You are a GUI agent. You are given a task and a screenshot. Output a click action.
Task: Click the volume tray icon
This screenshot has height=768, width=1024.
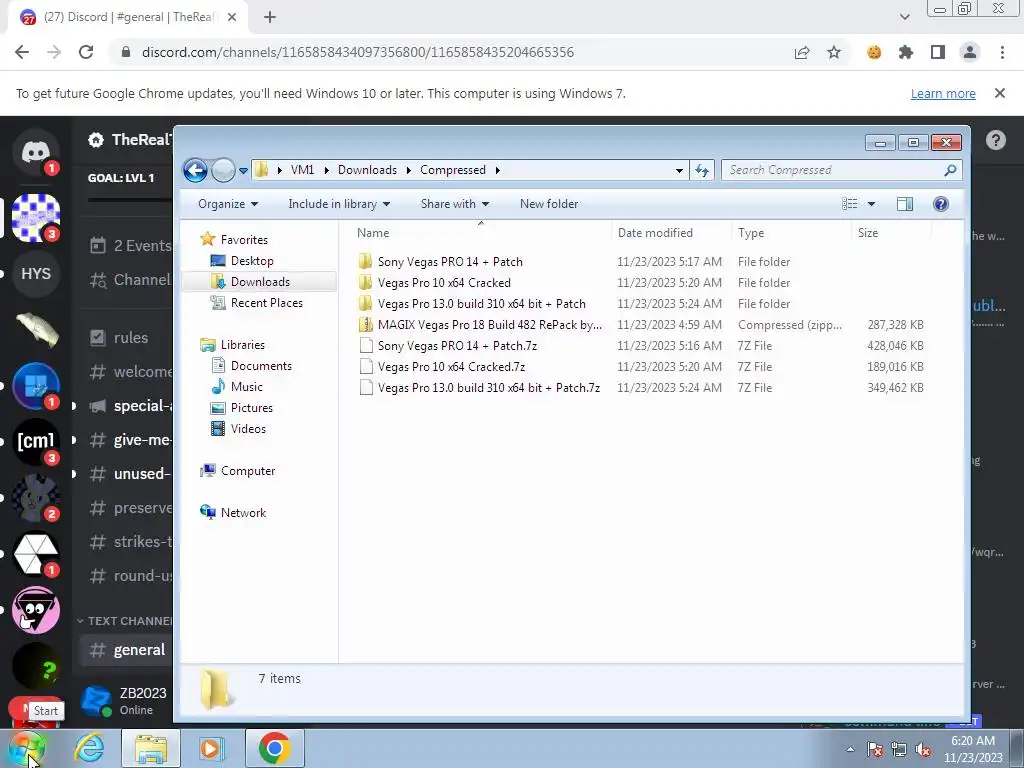click(923, 750)
